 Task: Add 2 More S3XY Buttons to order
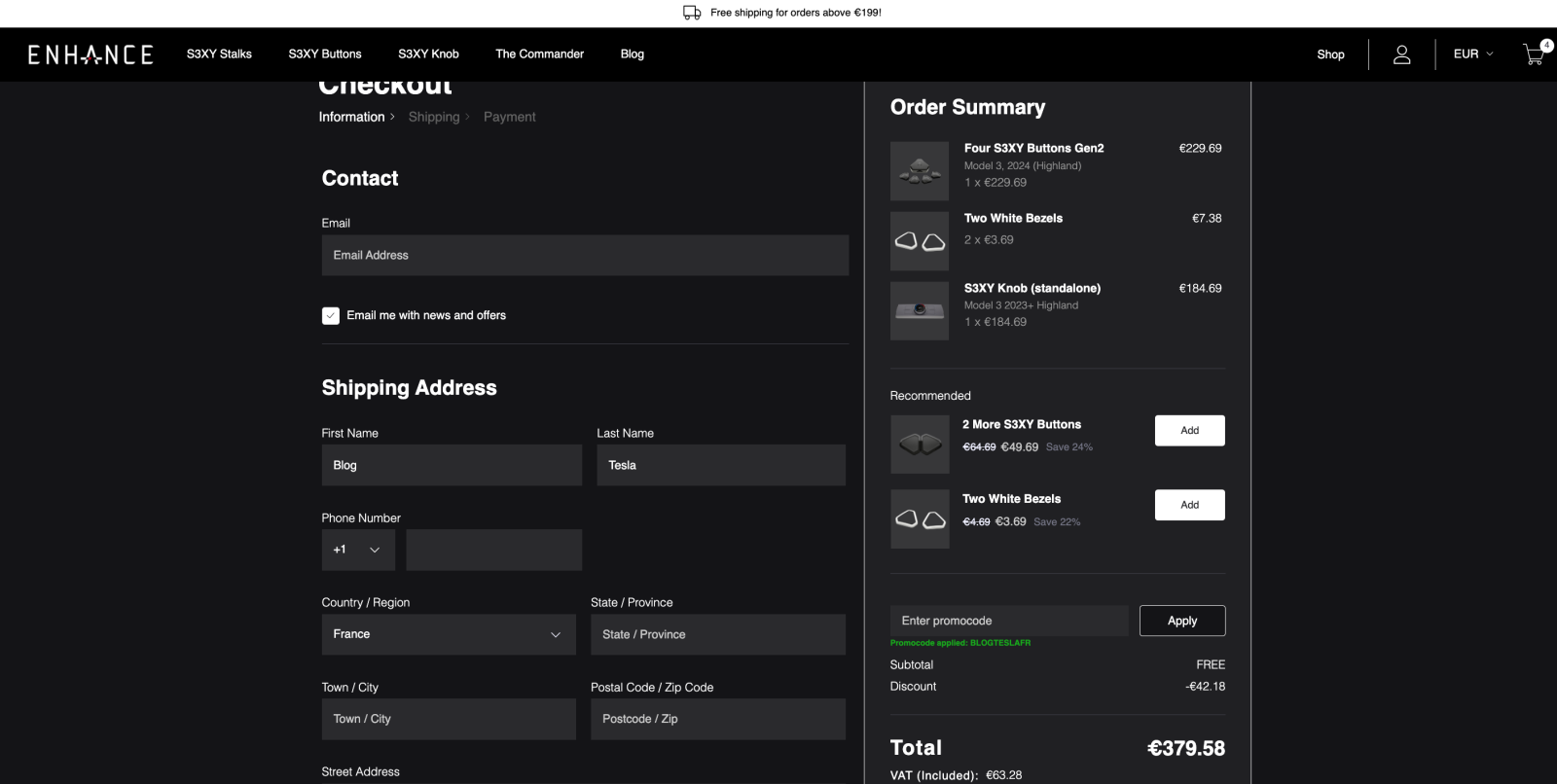(1190, 431)
